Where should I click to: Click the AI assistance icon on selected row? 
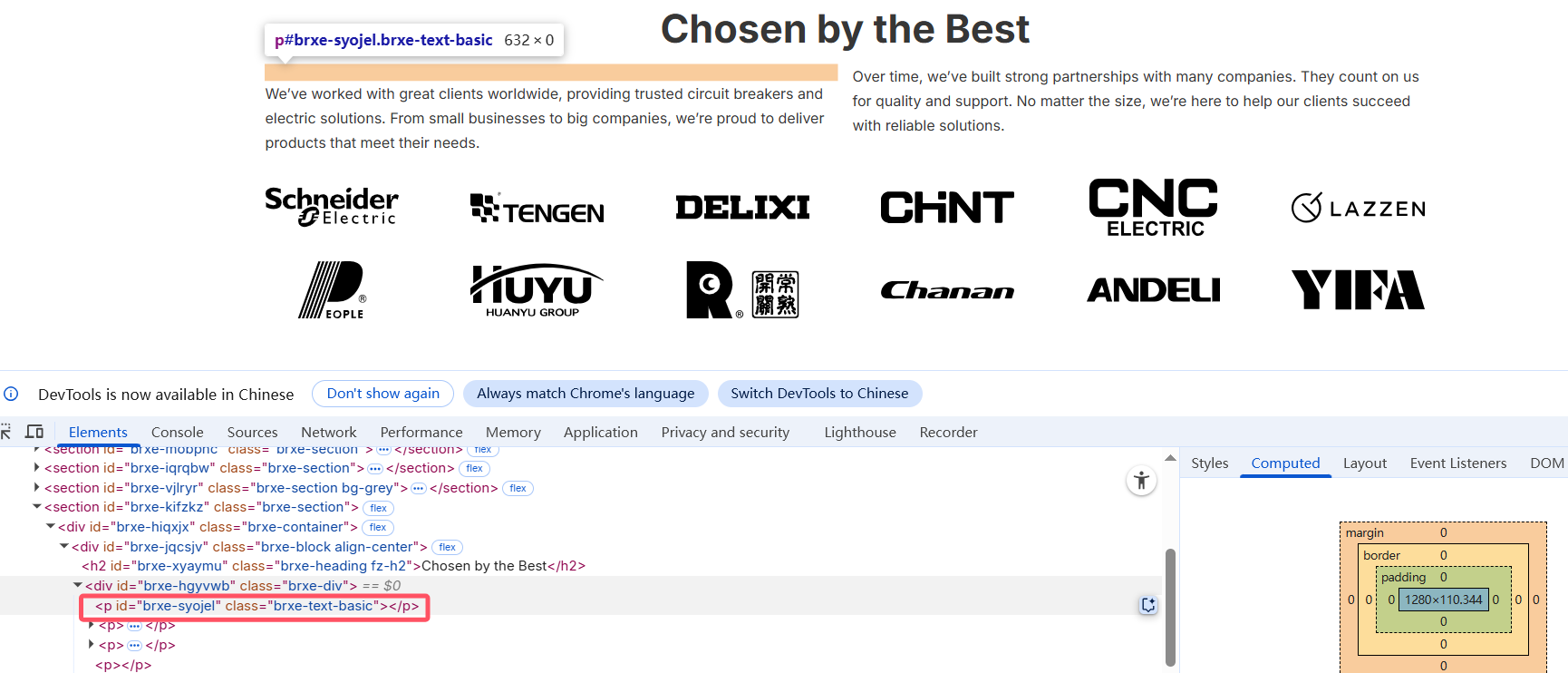(x=1148, y=605)
